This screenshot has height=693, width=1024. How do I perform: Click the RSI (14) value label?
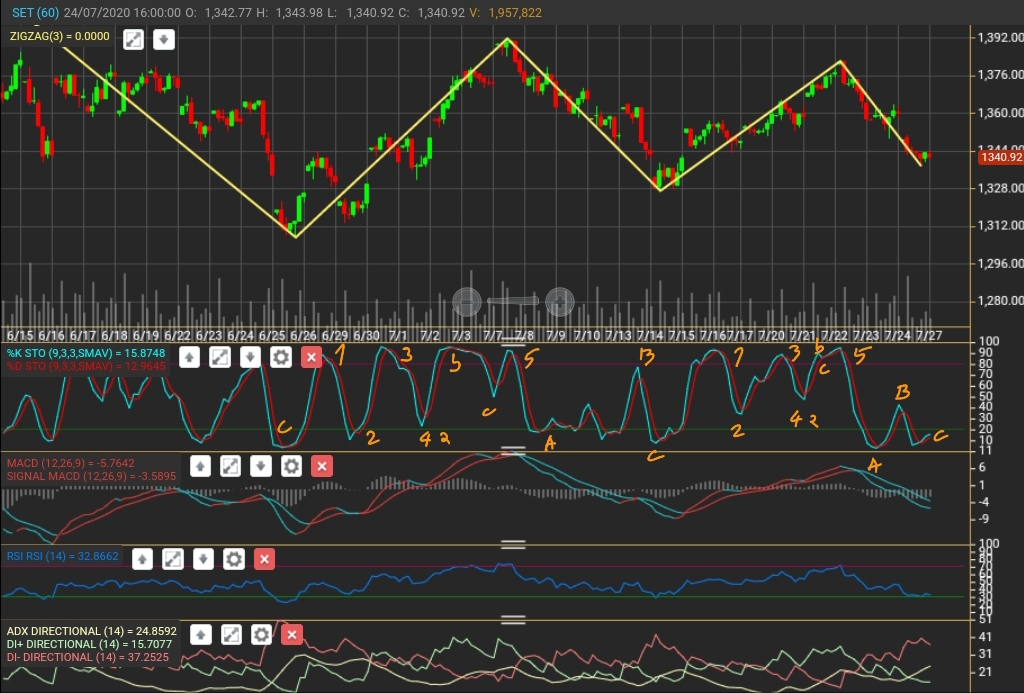pyautogui.click(x=63, y=556)
